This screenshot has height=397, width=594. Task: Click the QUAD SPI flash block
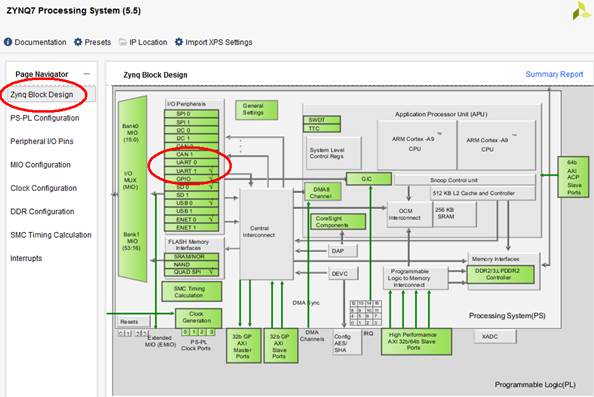click(192, 272)
